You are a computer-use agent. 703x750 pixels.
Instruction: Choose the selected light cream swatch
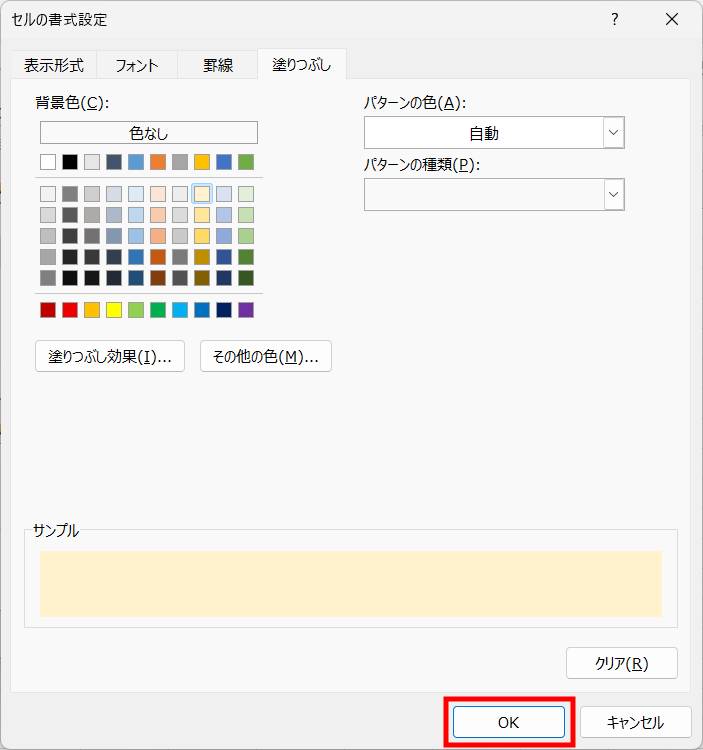pyautogui.click(x=202, y=194)
